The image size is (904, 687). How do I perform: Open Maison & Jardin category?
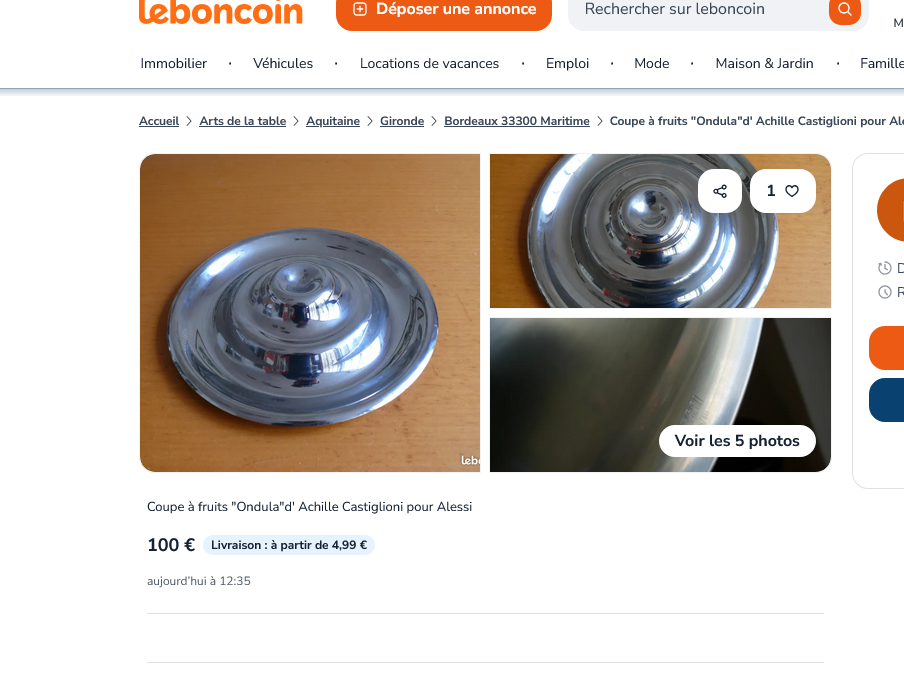pyautogui.click(x=764, y=63)
